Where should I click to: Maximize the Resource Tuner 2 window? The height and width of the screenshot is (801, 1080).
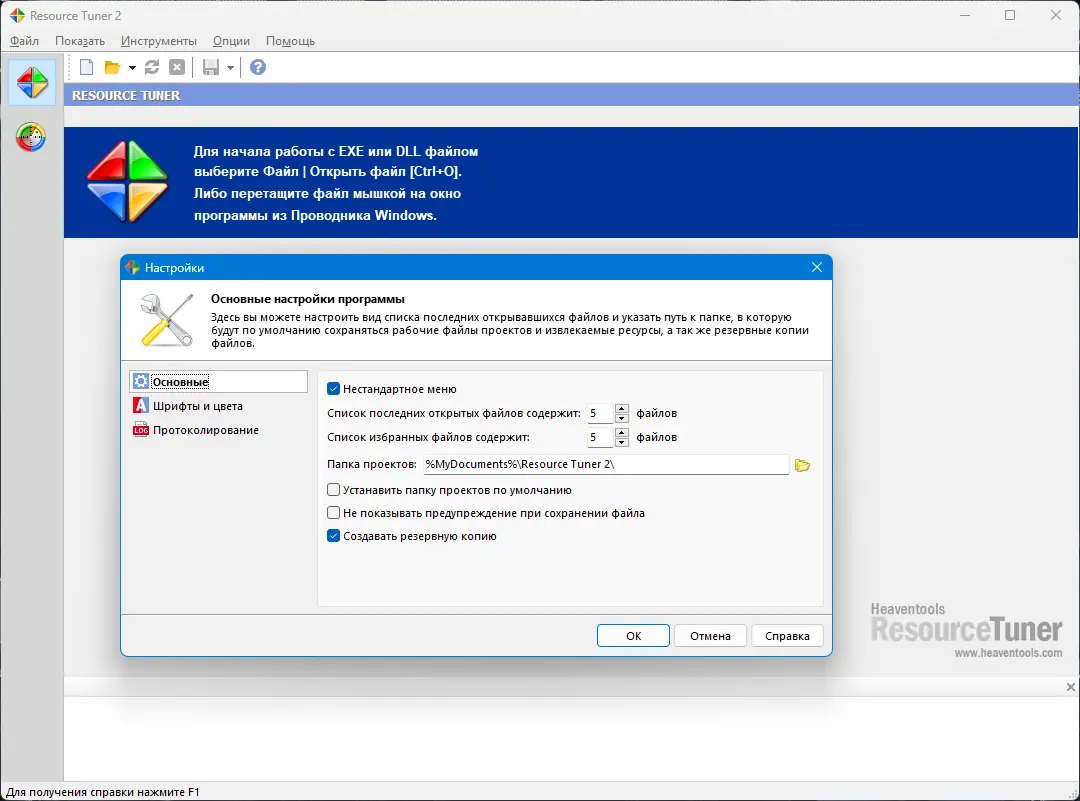(x=1010, y=15)
